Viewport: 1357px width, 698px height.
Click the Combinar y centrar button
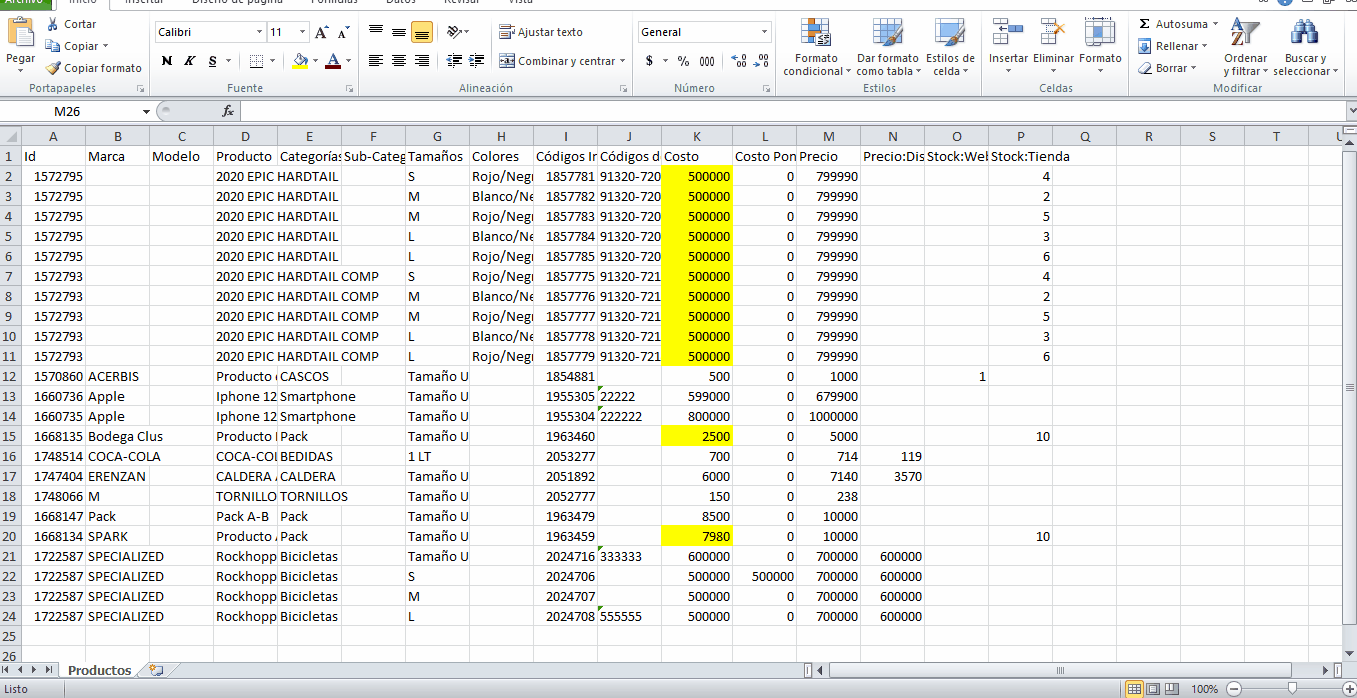tap(558, 61)
